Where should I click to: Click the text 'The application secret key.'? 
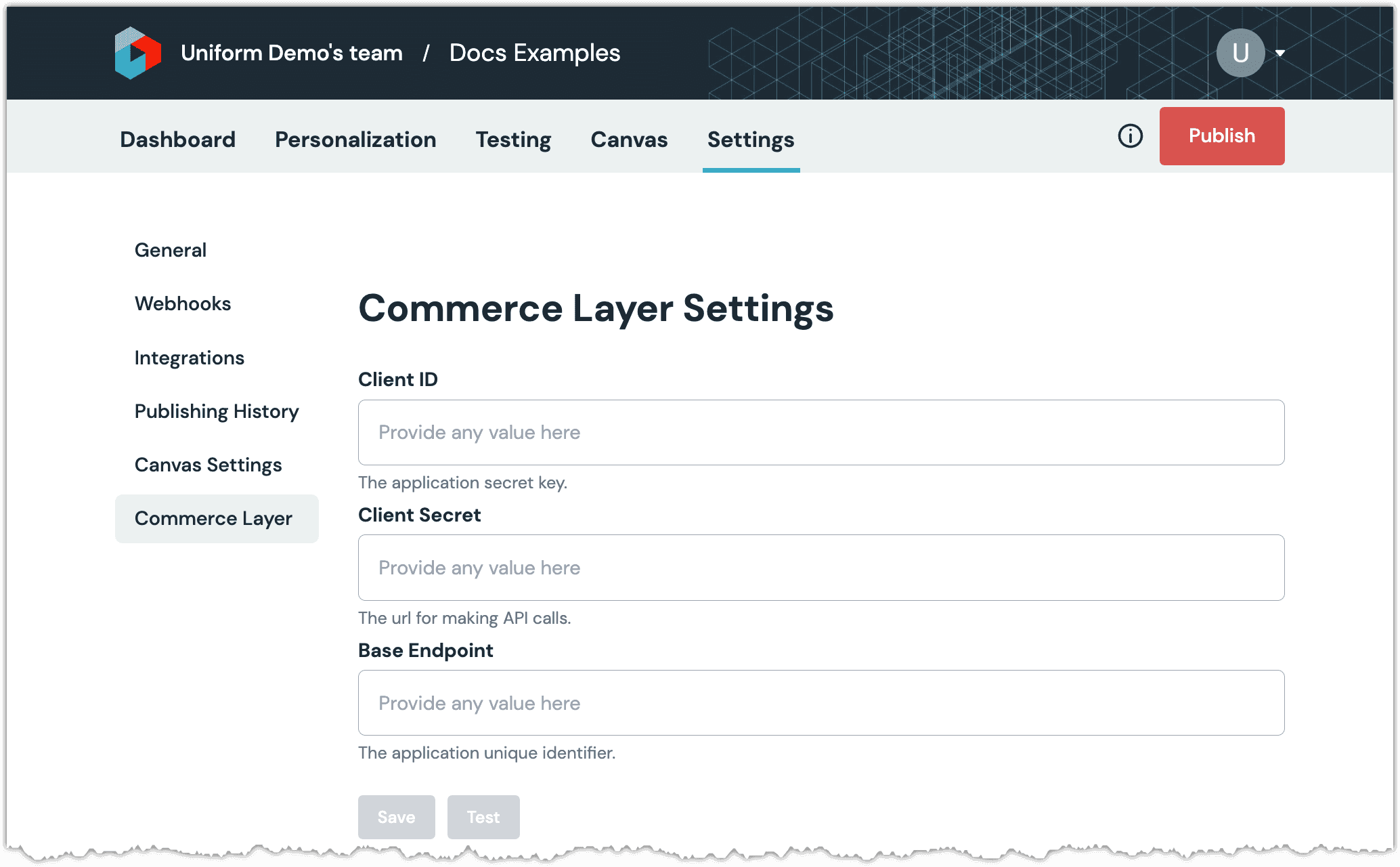point(463,483)
